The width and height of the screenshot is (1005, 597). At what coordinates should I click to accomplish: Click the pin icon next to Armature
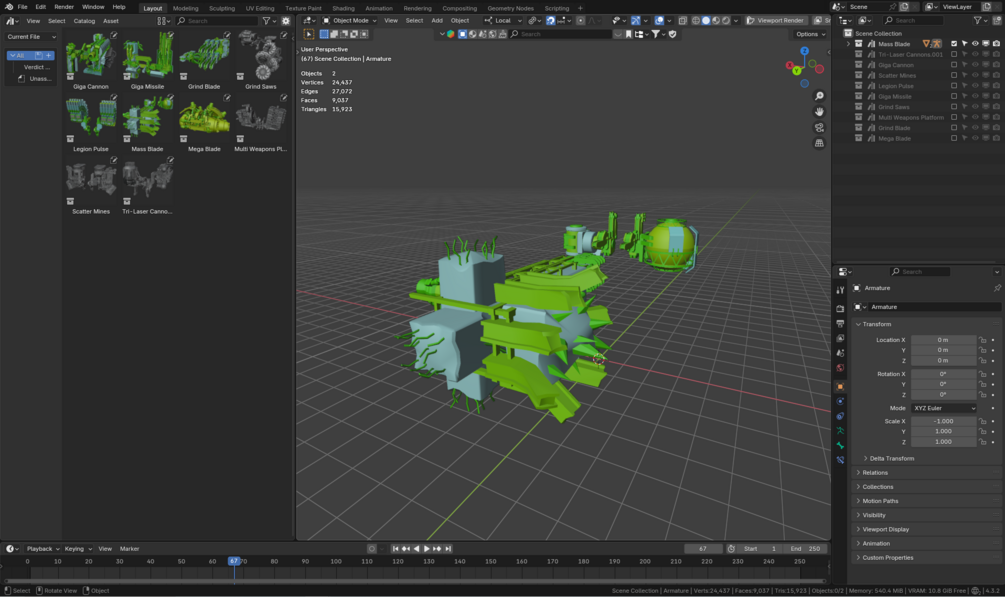[x=997, y=288]
